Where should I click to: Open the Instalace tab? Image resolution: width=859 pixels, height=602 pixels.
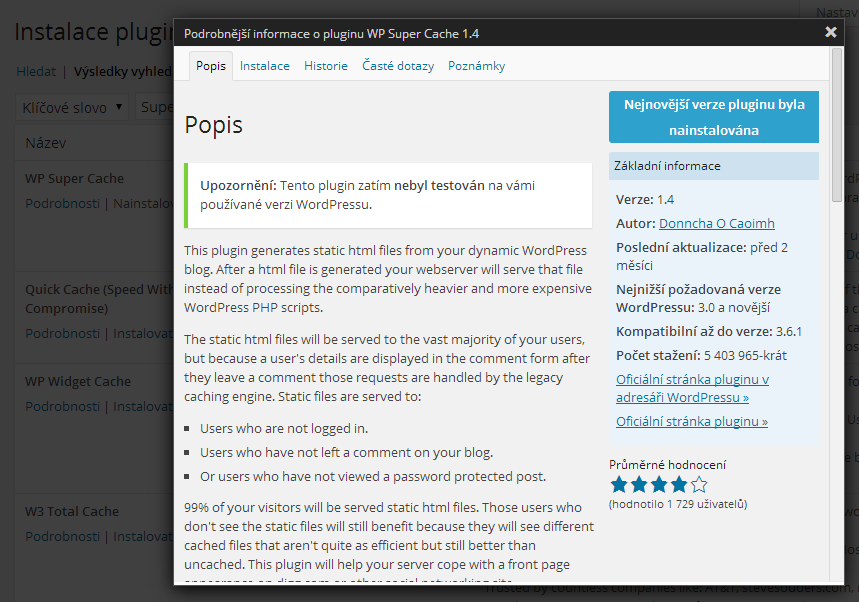point(265,66)
